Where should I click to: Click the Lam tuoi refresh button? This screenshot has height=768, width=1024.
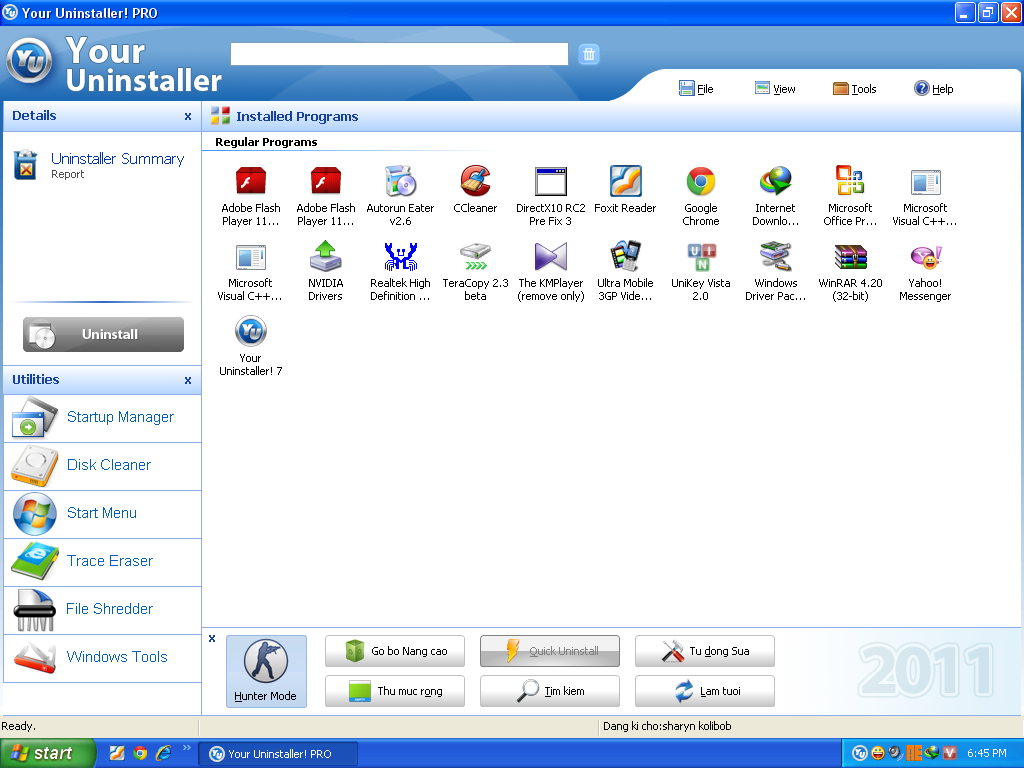(x=705, y=691)
